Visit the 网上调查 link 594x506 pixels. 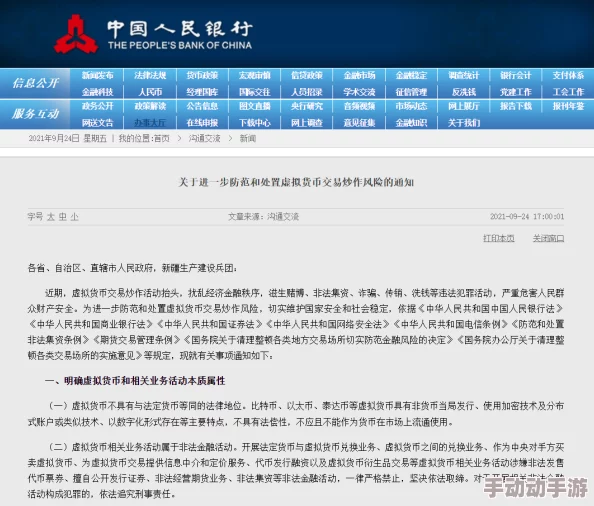coord(307,122)
